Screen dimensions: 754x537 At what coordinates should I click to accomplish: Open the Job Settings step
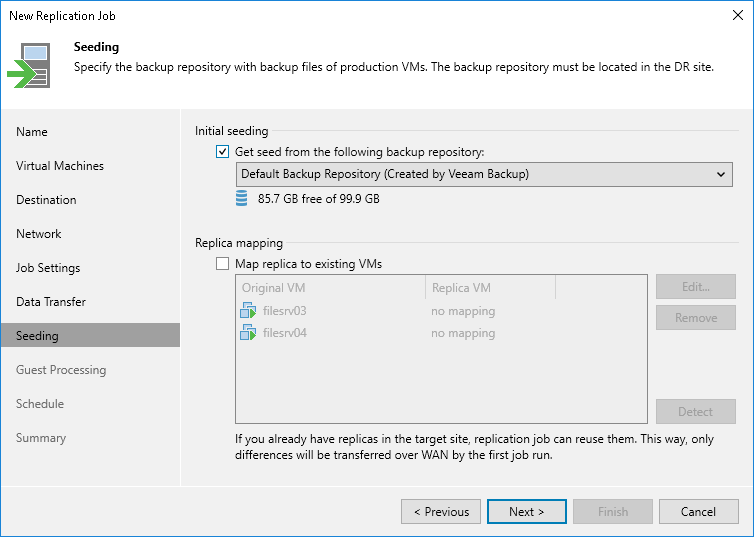click(x=48, y=268)
